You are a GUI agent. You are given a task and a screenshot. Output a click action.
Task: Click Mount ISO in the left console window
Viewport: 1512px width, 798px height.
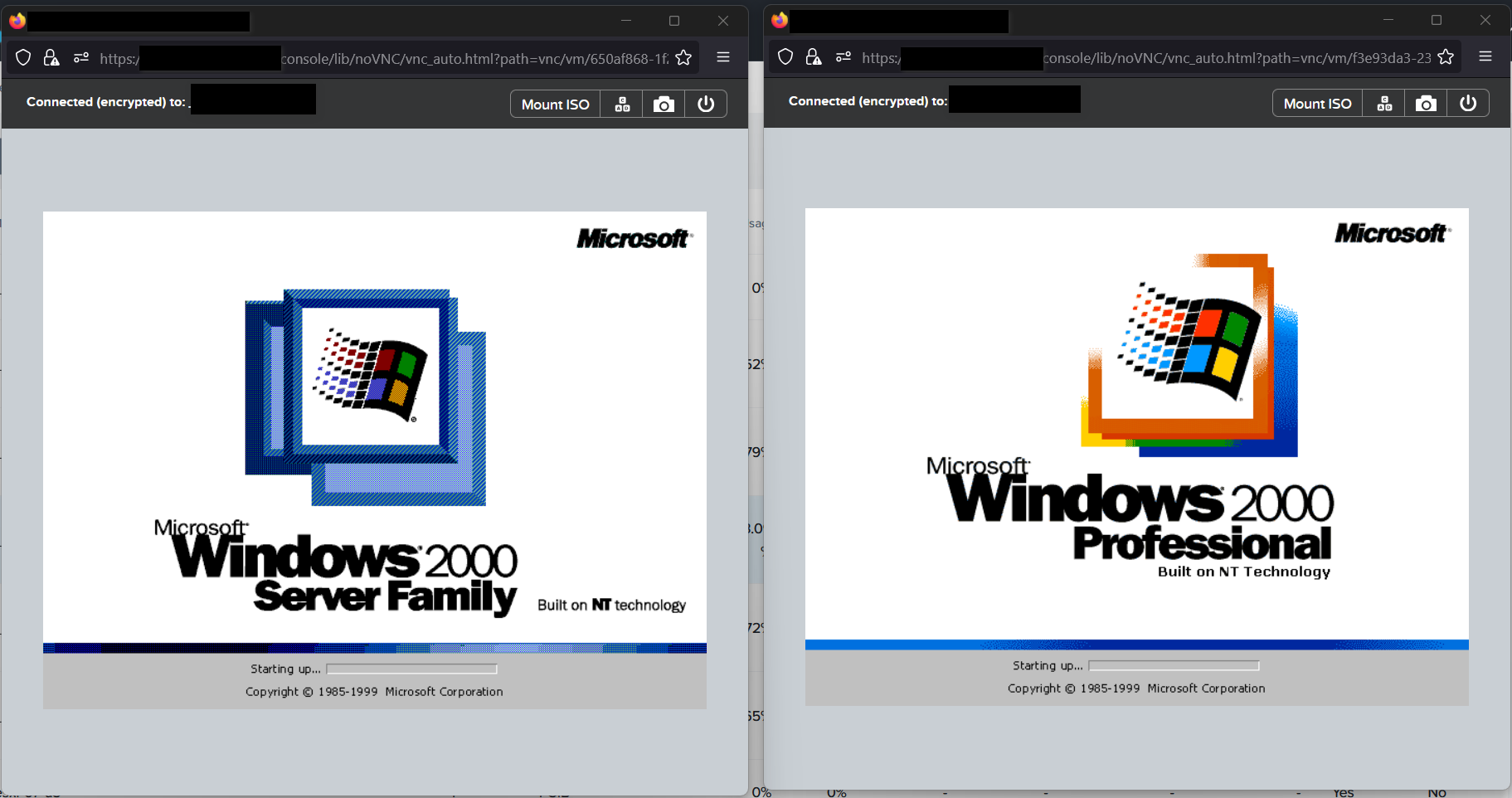pyautogui.click(x=555, y=104)
